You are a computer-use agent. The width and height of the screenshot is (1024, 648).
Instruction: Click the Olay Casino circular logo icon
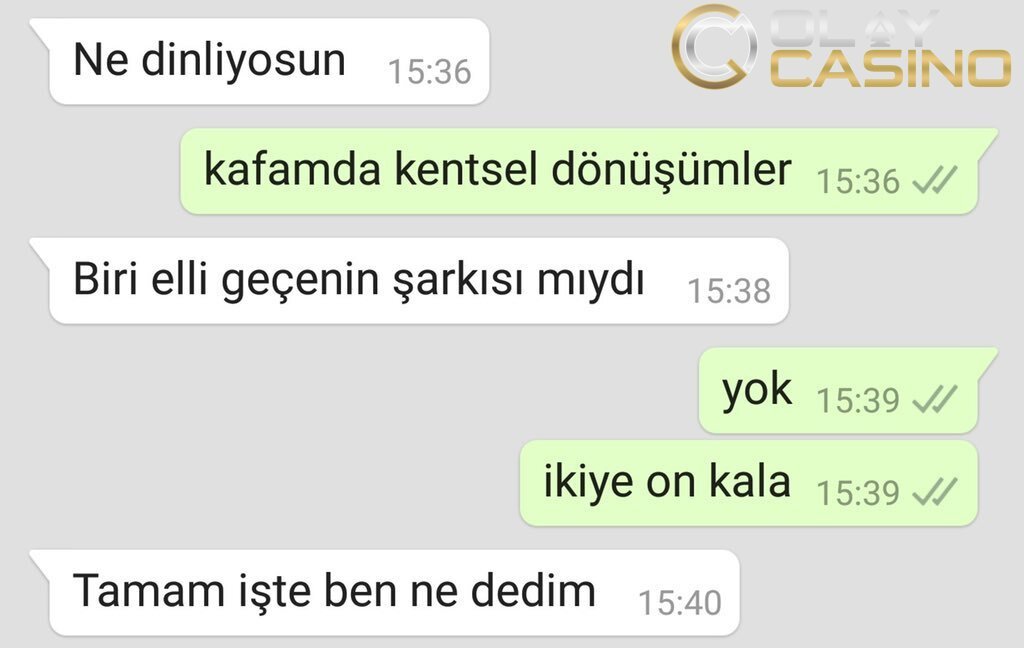click(714, 46)
